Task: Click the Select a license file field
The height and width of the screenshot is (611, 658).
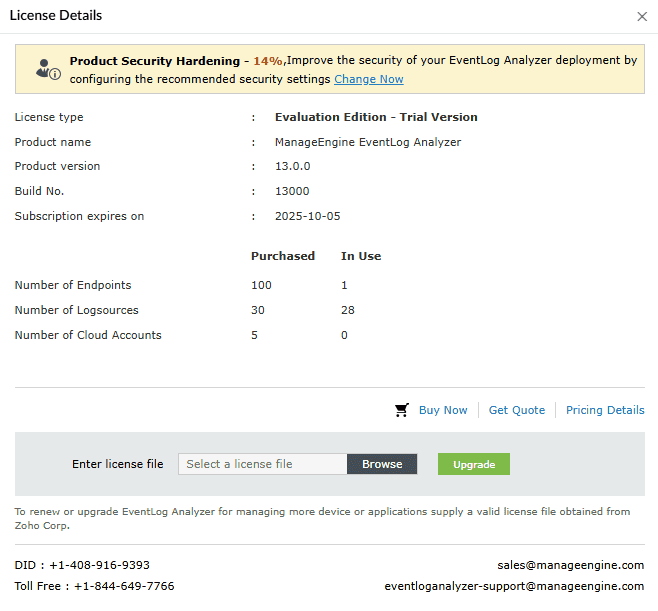Action: pos(263,464)
